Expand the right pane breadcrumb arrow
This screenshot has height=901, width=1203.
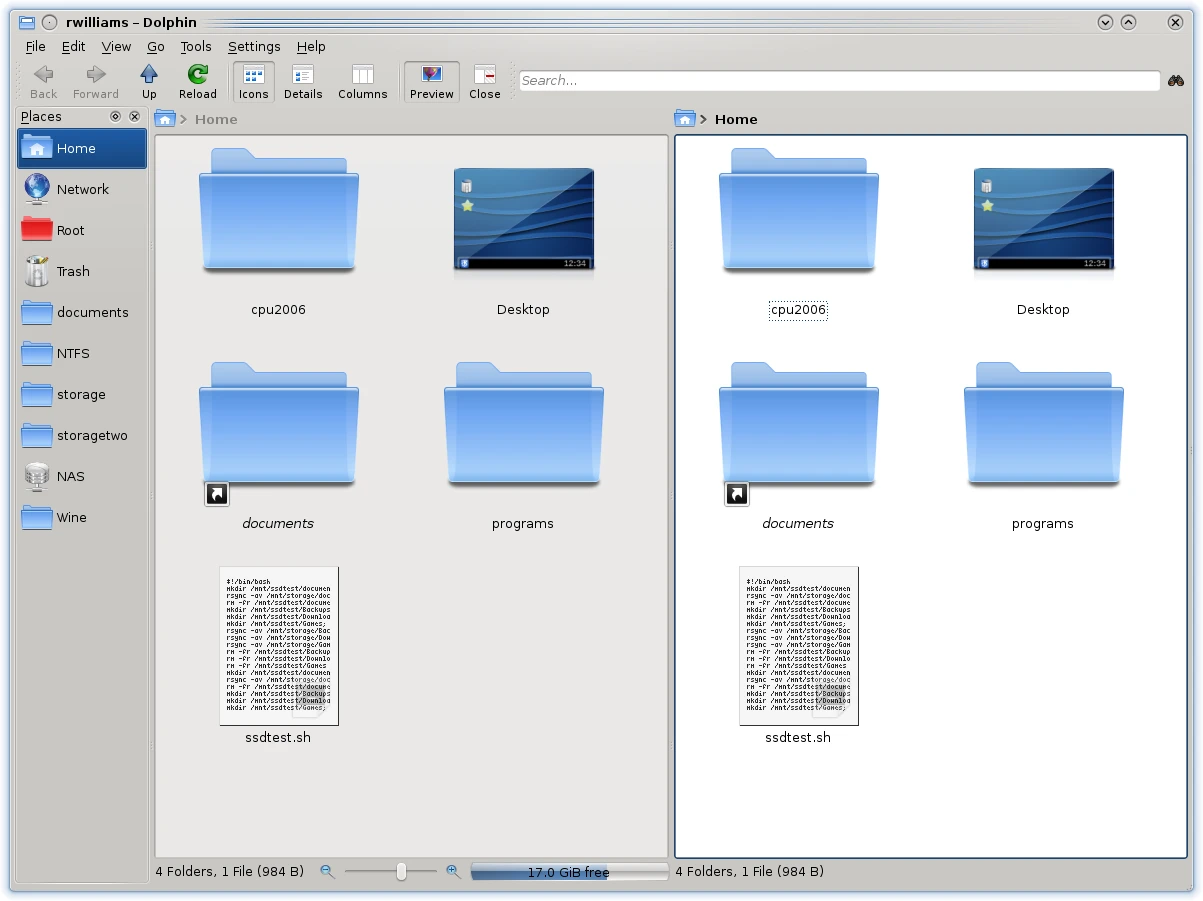click(704, 119)
